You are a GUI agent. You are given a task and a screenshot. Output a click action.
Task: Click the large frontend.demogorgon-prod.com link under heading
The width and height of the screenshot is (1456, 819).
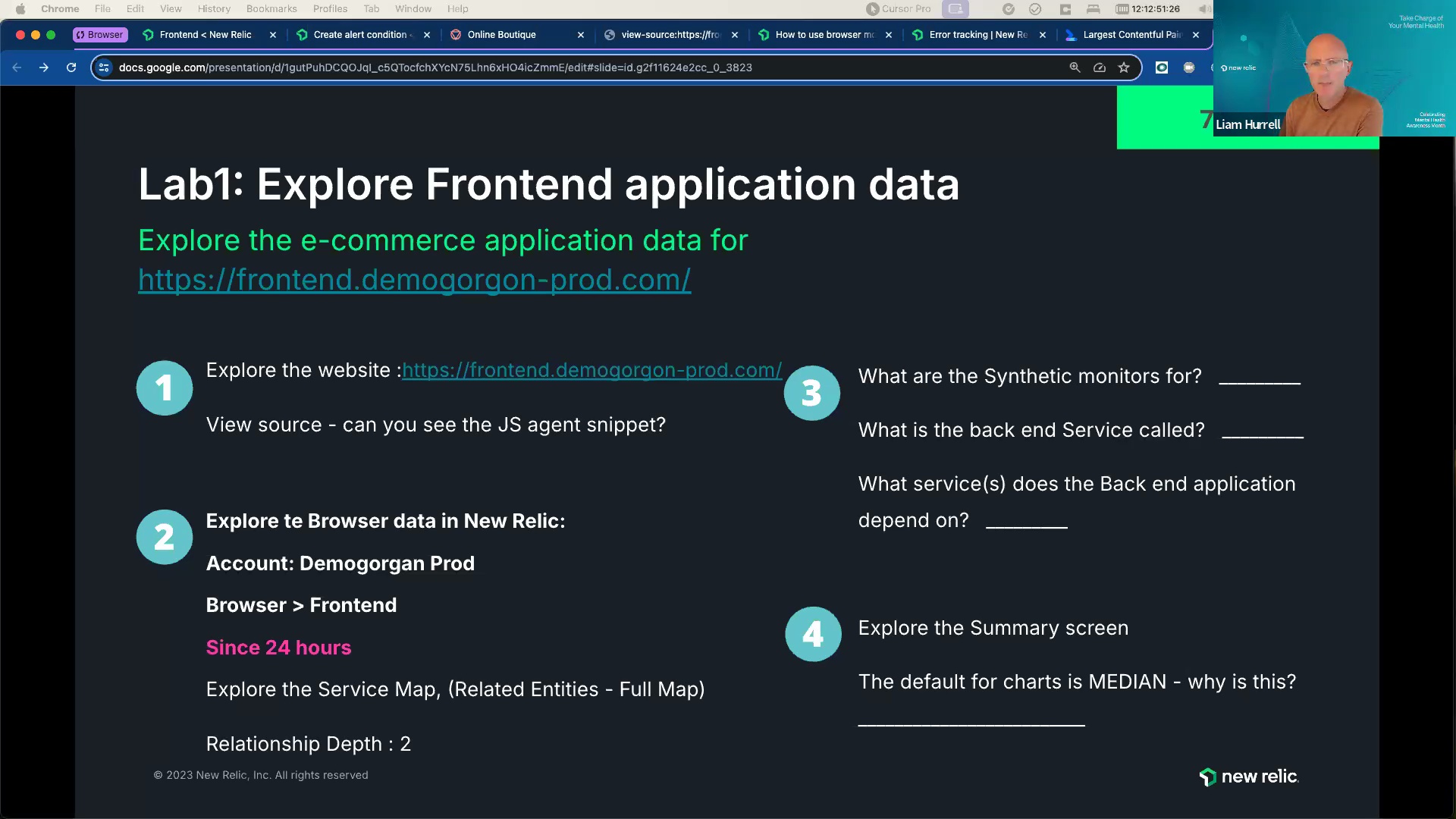coord(414,280)
